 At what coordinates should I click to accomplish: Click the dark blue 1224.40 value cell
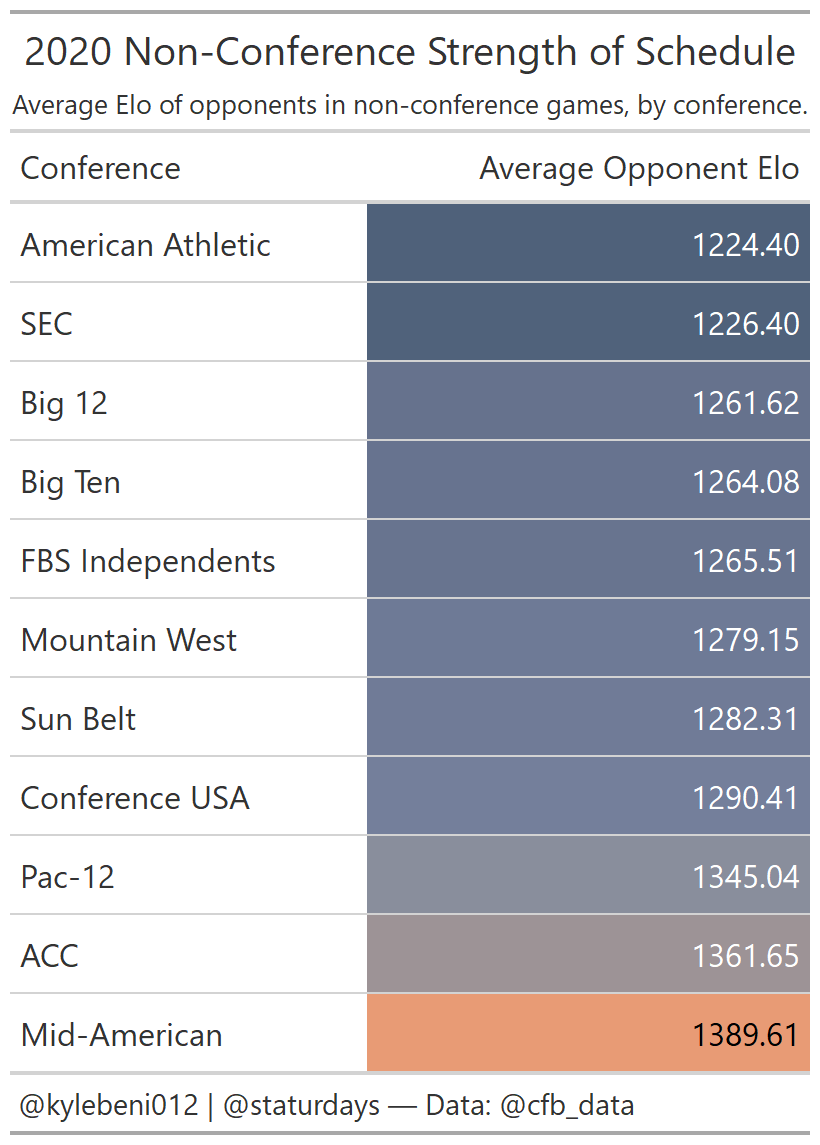(x=588, y=243)
